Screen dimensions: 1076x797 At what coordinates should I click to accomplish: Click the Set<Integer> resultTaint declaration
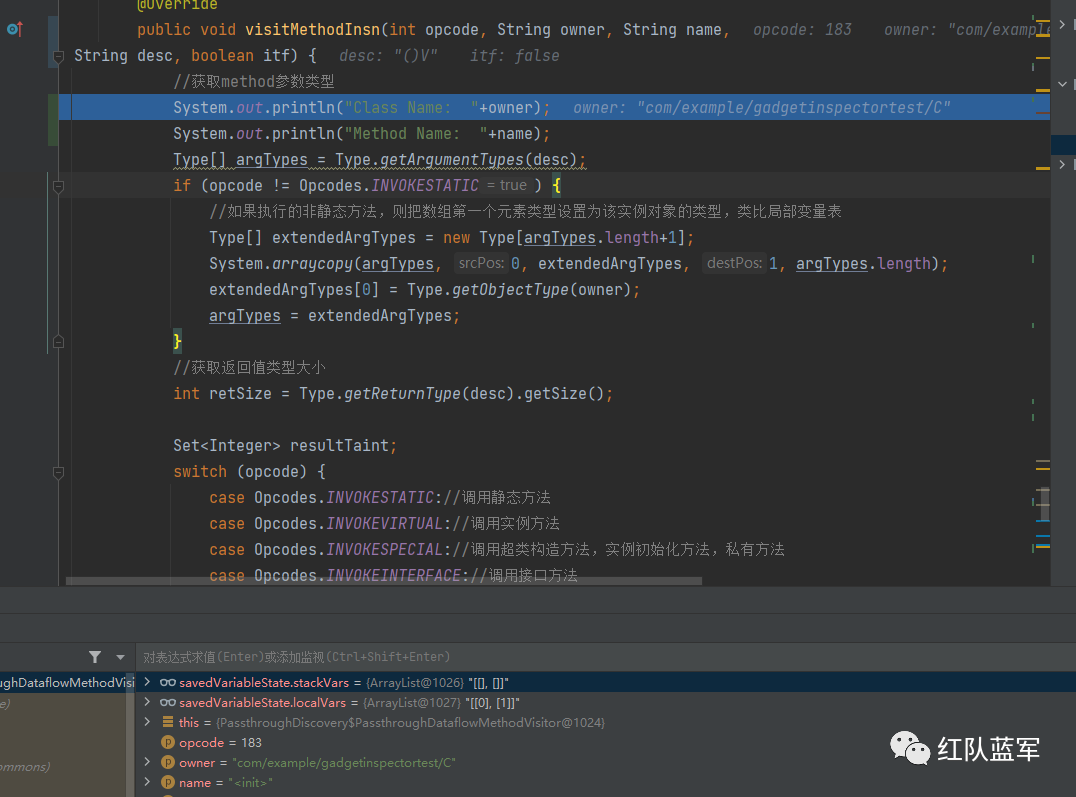pos(285,446)
